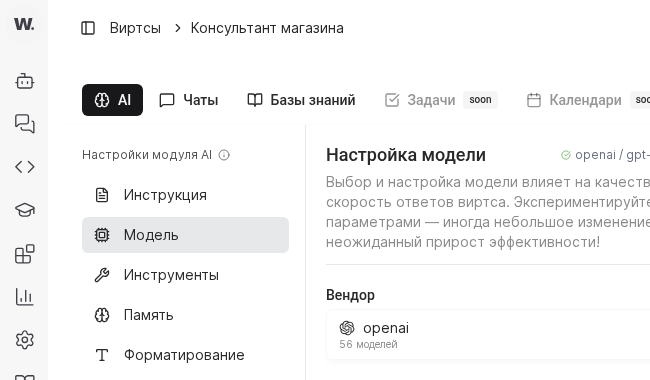Viewport: 650px width, 380px height.
Task: Switch to the Чаты tab
Action: tap(189, 100)
